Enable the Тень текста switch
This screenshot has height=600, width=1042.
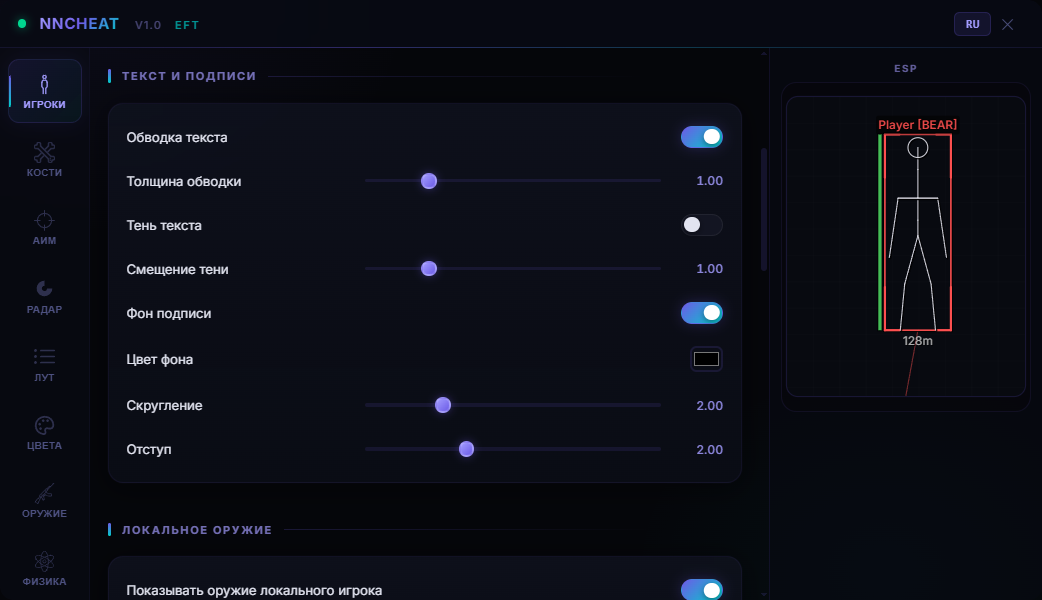[x=702, y=225]
